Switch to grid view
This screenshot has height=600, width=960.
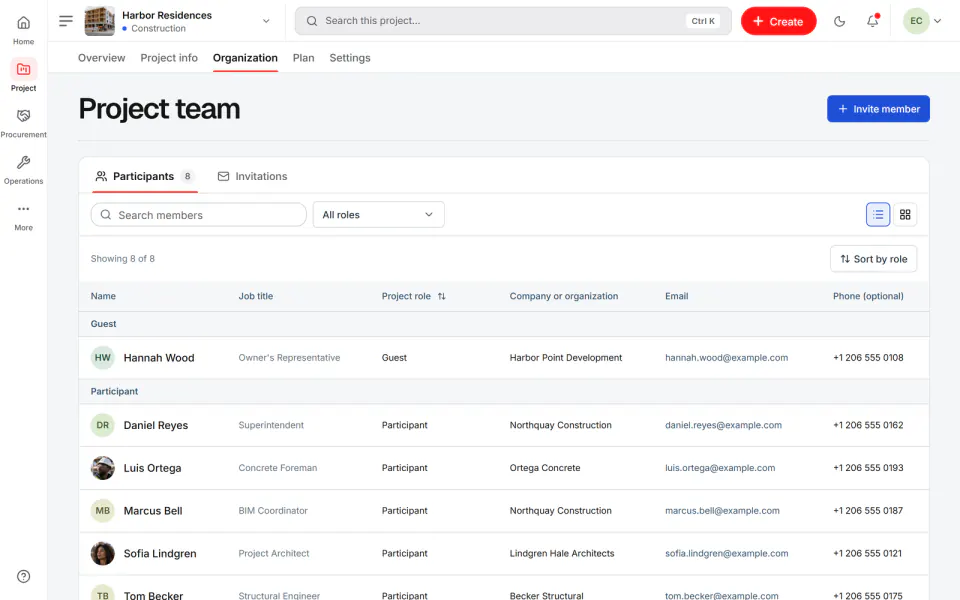click(x=905, y=215)
